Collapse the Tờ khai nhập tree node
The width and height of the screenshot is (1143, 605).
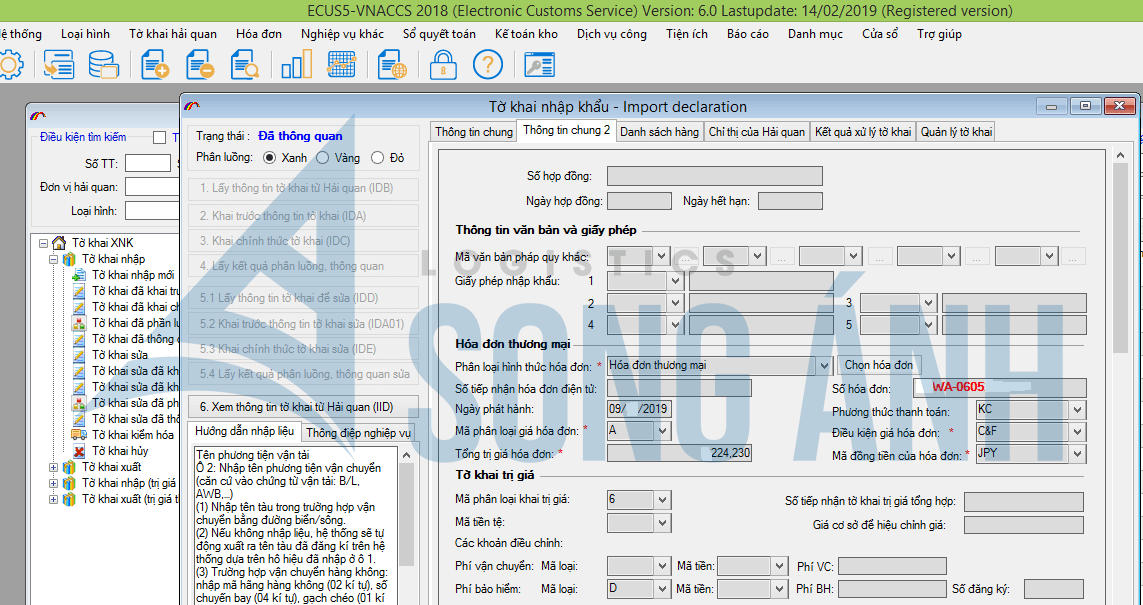click(x=55, y=259)
